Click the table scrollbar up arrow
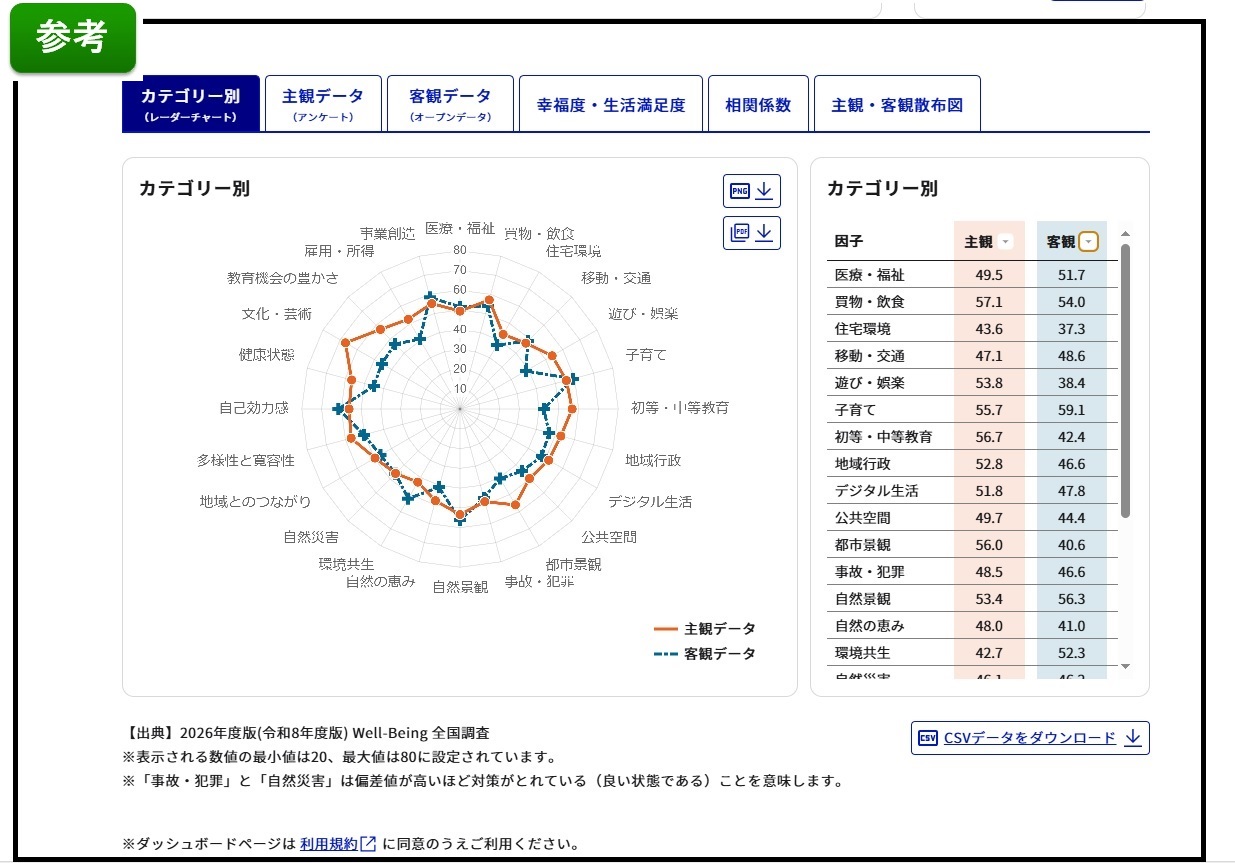 tap(1125, 234)
